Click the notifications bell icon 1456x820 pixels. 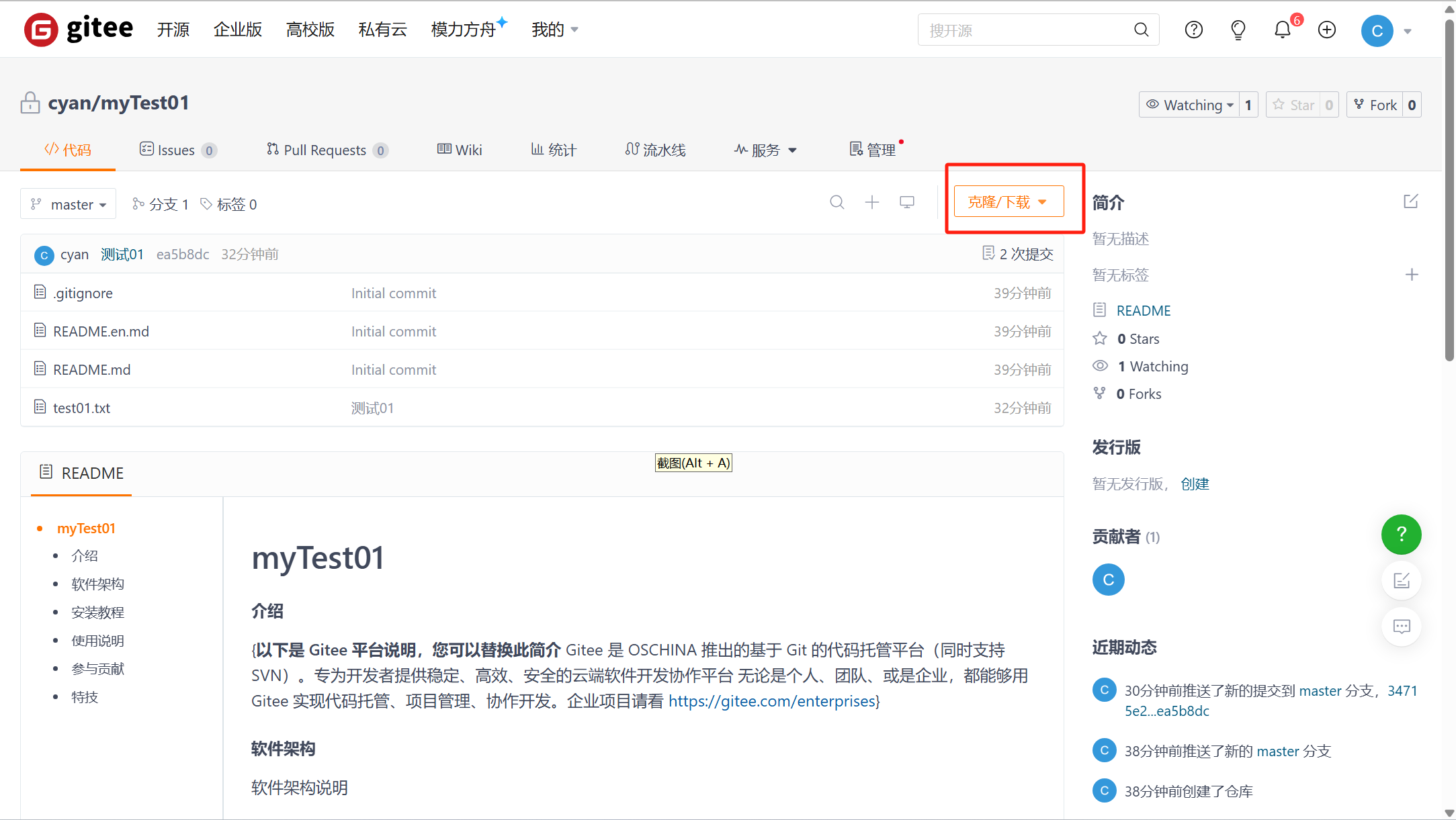[1282, 30]
